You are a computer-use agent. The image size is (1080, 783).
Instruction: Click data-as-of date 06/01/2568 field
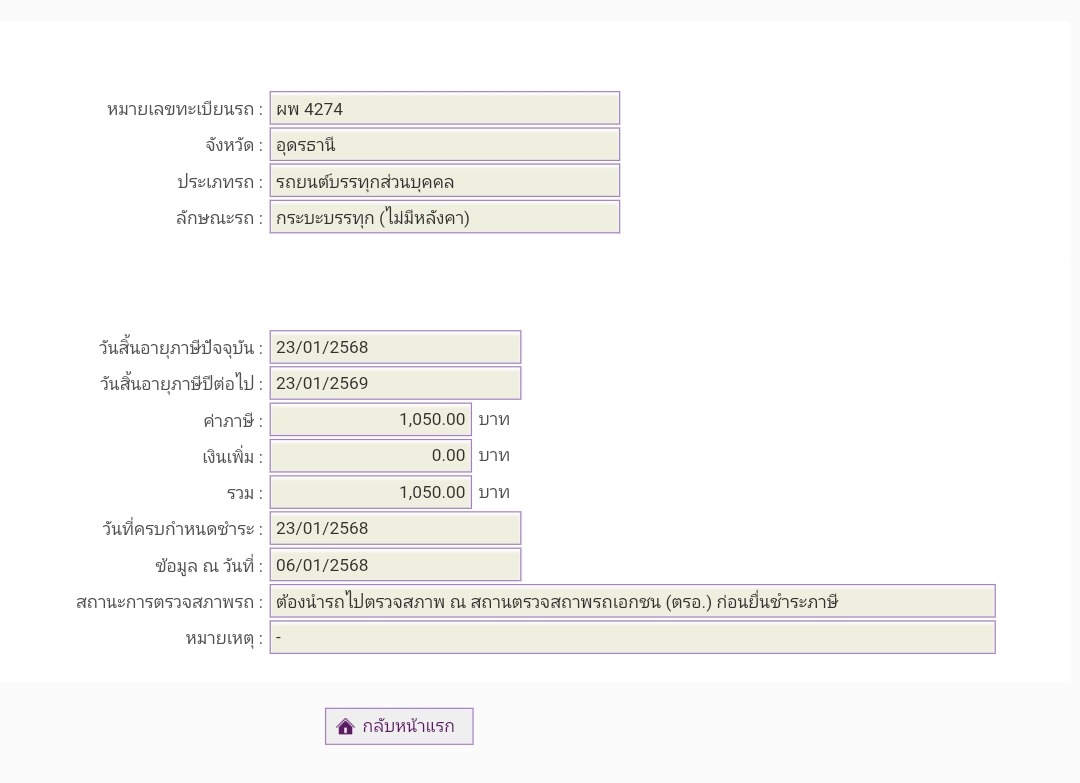pyautogui.click(x=395, y=565)
